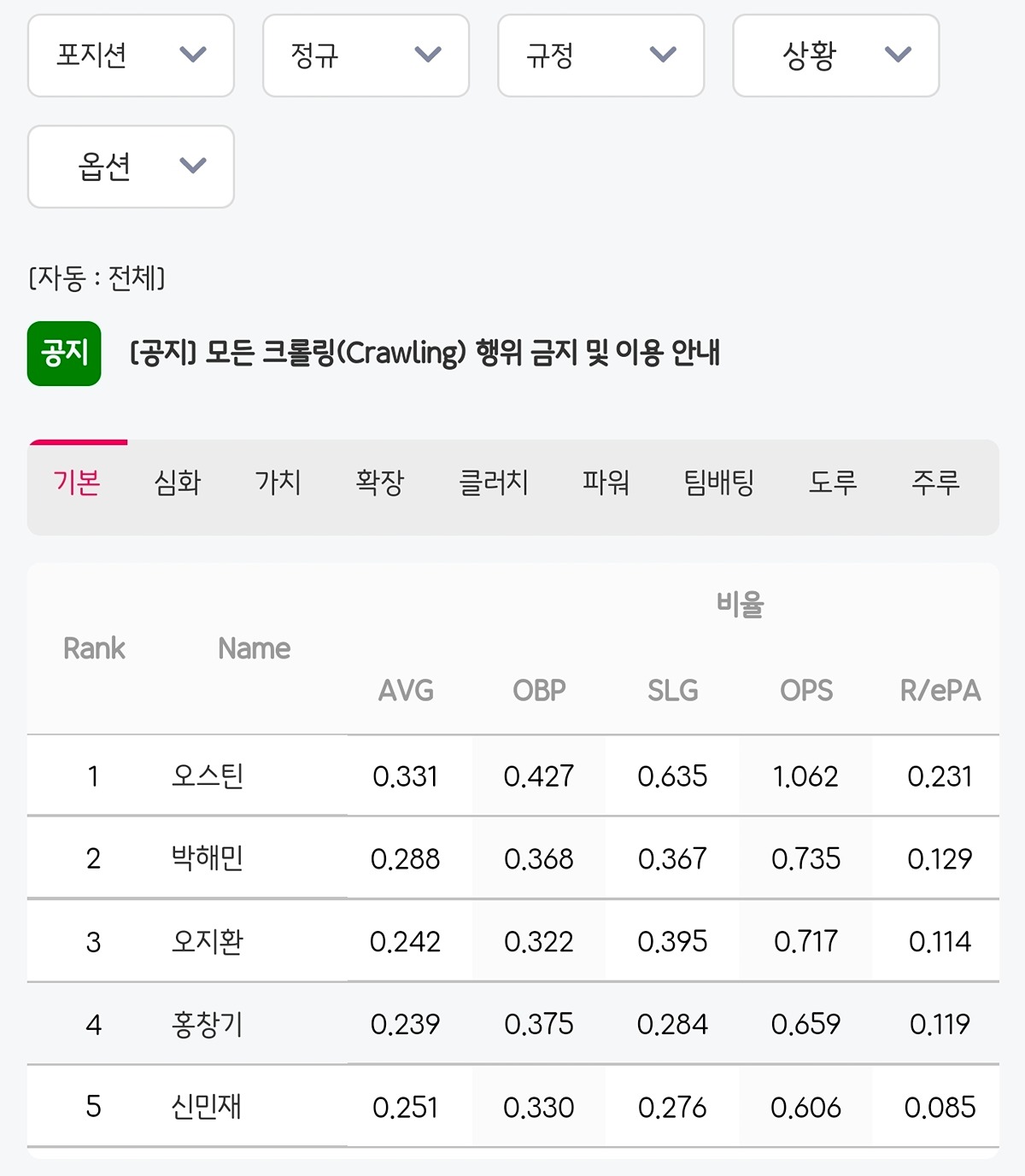Select the 기본 stats tab
The width and height of the screenshot is (1025, 1176).
(x=77, y=483)
